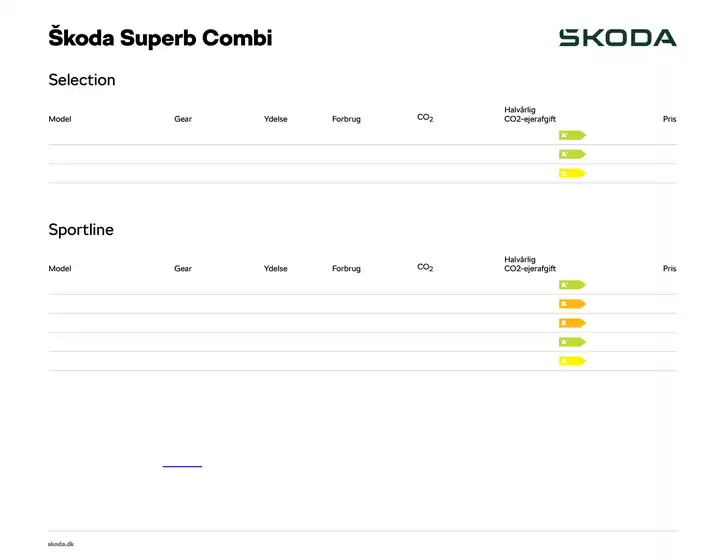Click the Ydelse column header in the Selection table
The height and width of the screenshot is (560, 725).
pyautogui.click(x=276, y=119)
